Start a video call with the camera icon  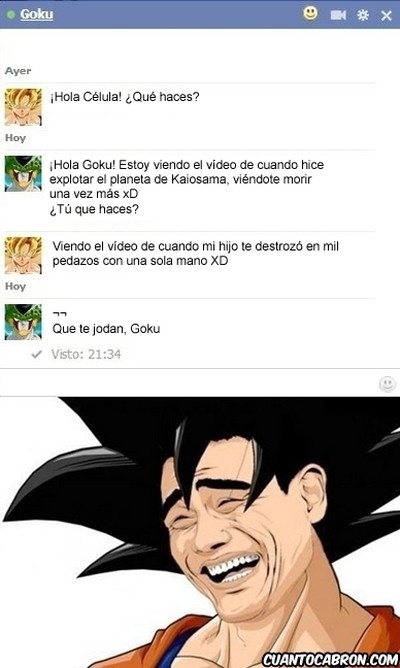pos(338,15)
